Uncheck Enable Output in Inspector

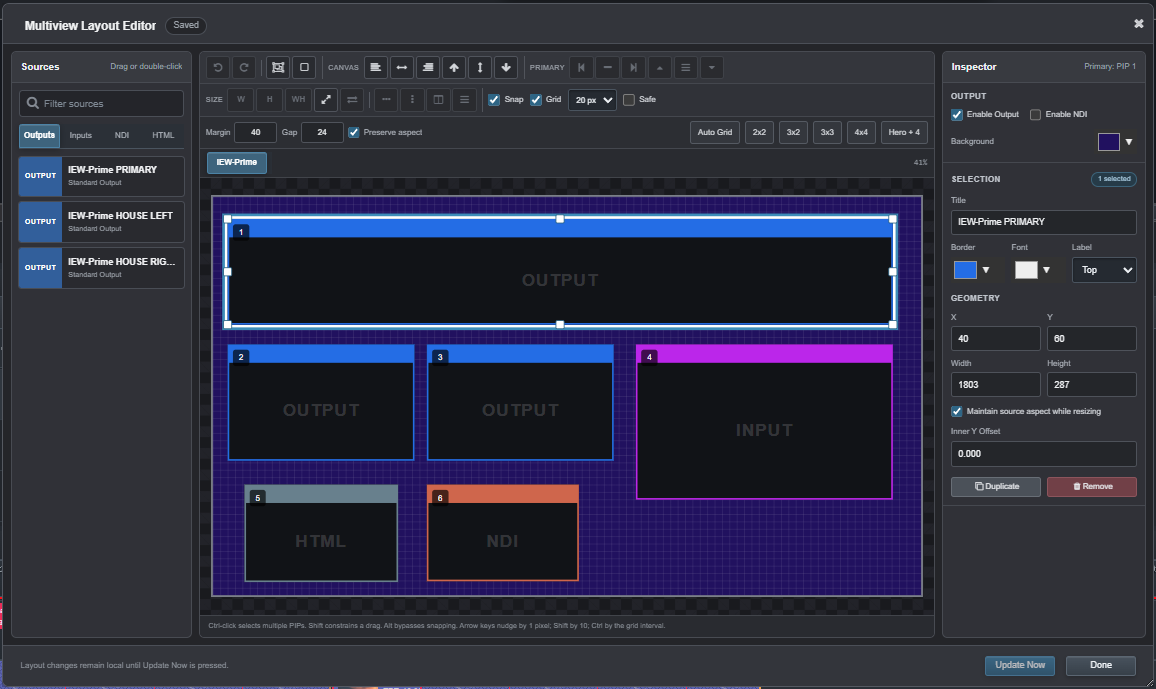pos(957,114)
